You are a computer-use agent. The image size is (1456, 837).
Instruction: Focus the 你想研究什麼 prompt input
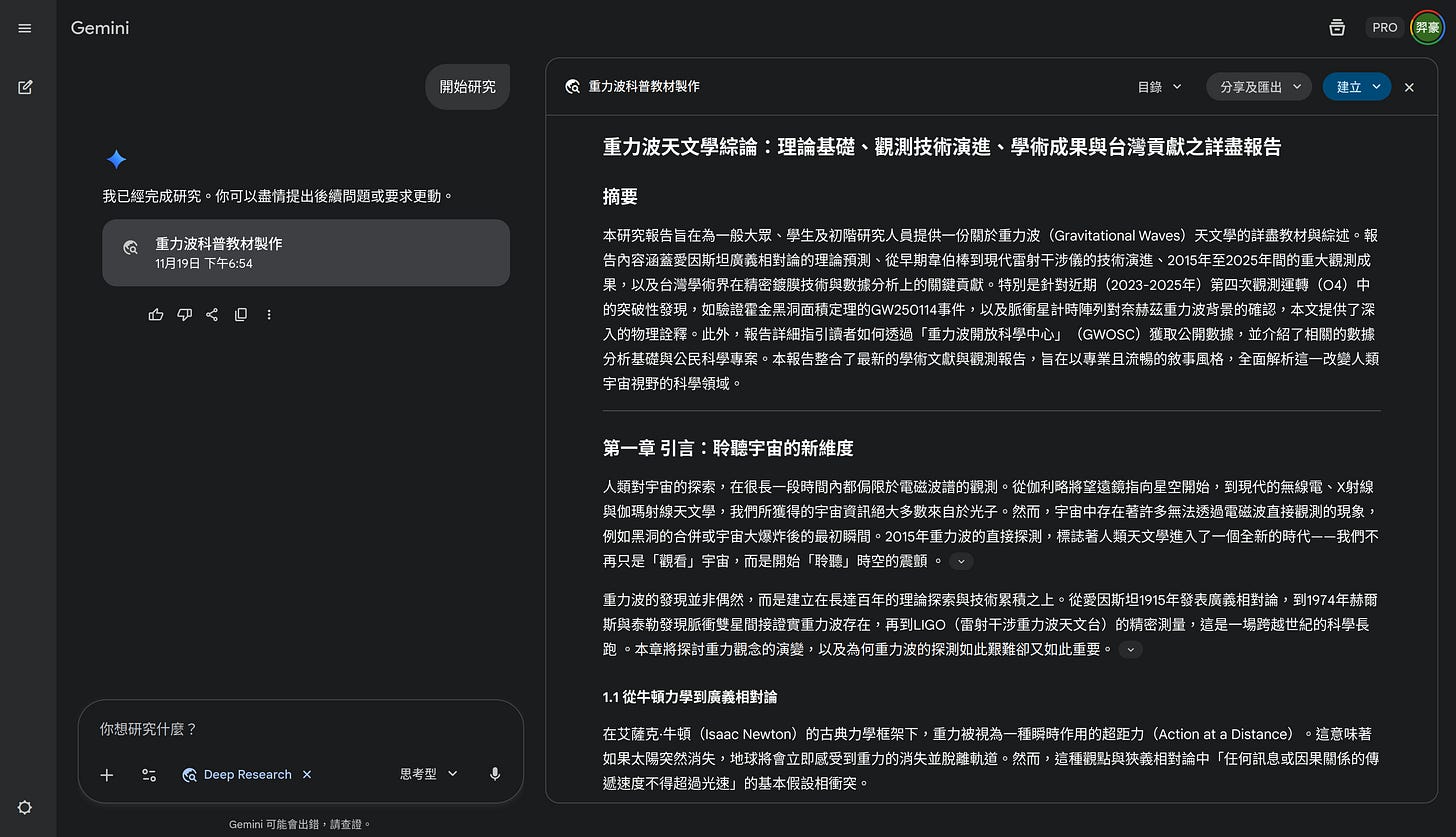[x=300, y=729]
